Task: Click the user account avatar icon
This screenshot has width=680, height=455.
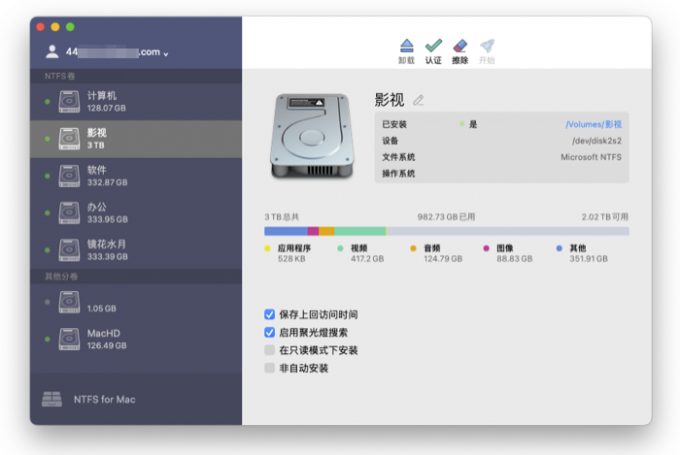Action: [52, 52]
